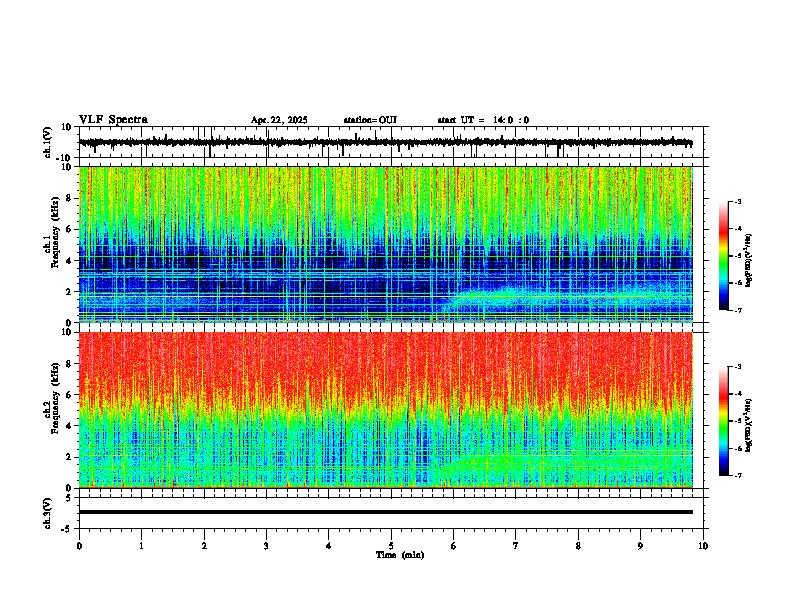Click the time axis tick label "9"
The width and height of the screenshot is (792, 612).
click(x=640, y=546)
